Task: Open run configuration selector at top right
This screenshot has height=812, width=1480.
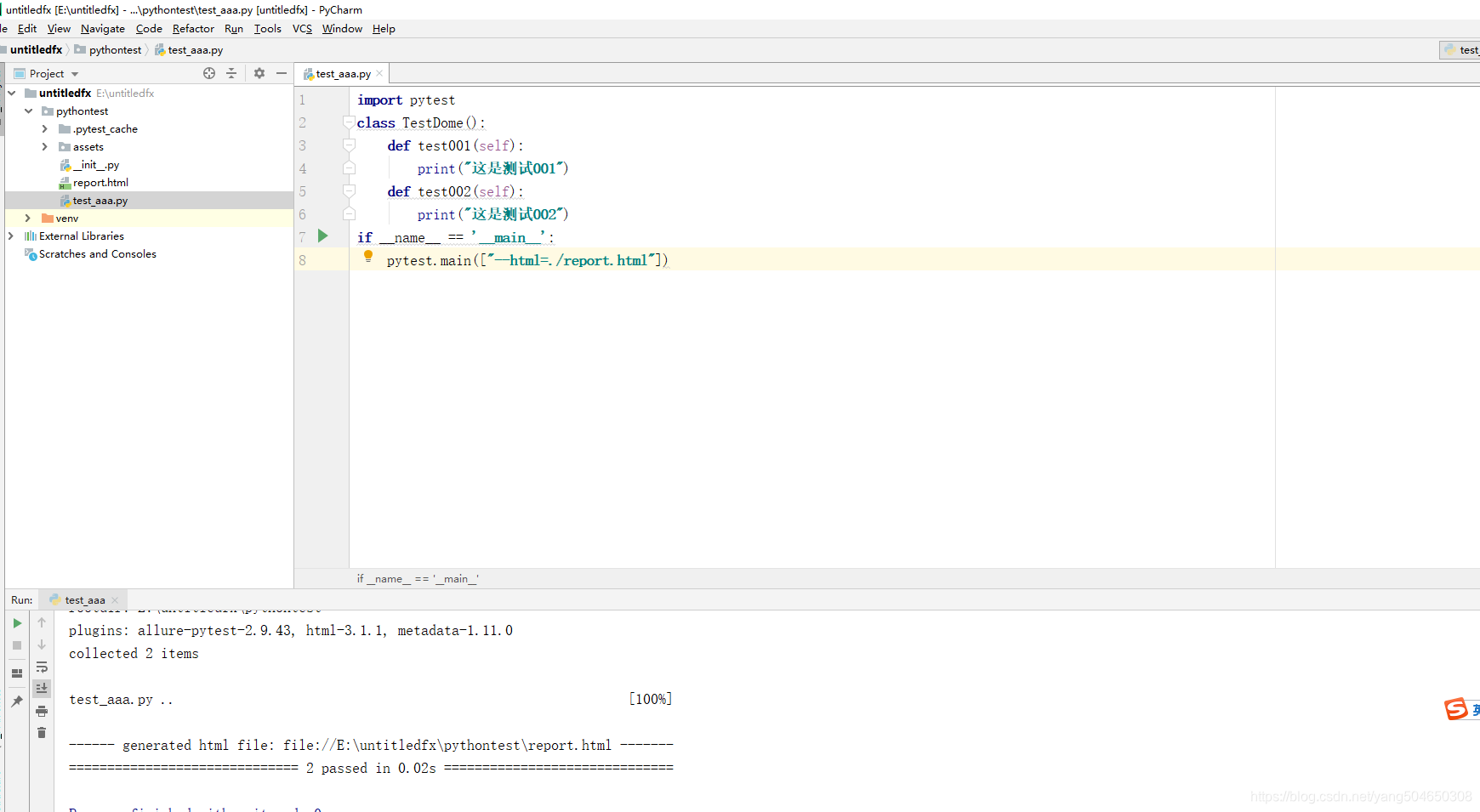Action: [x=1460, y=50]
